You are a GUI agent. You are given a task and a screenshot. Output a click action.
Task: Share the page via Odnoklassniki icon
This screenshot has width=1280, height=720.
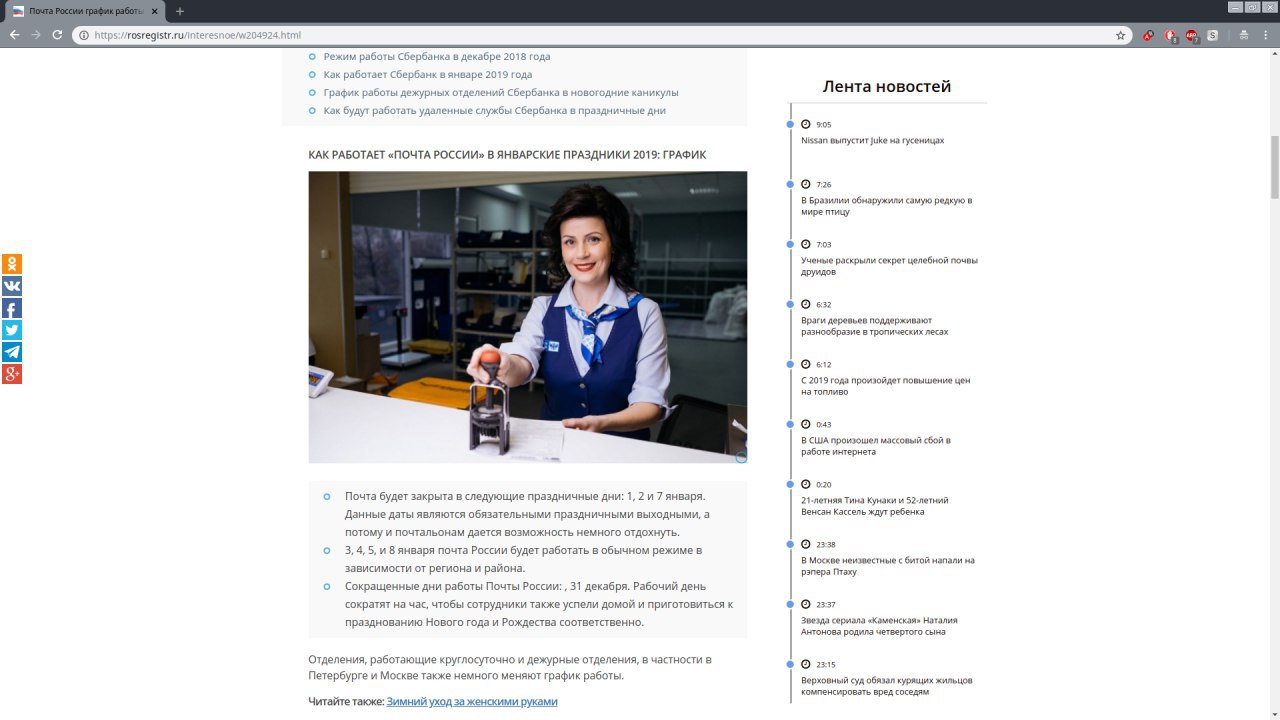point(11,264)
